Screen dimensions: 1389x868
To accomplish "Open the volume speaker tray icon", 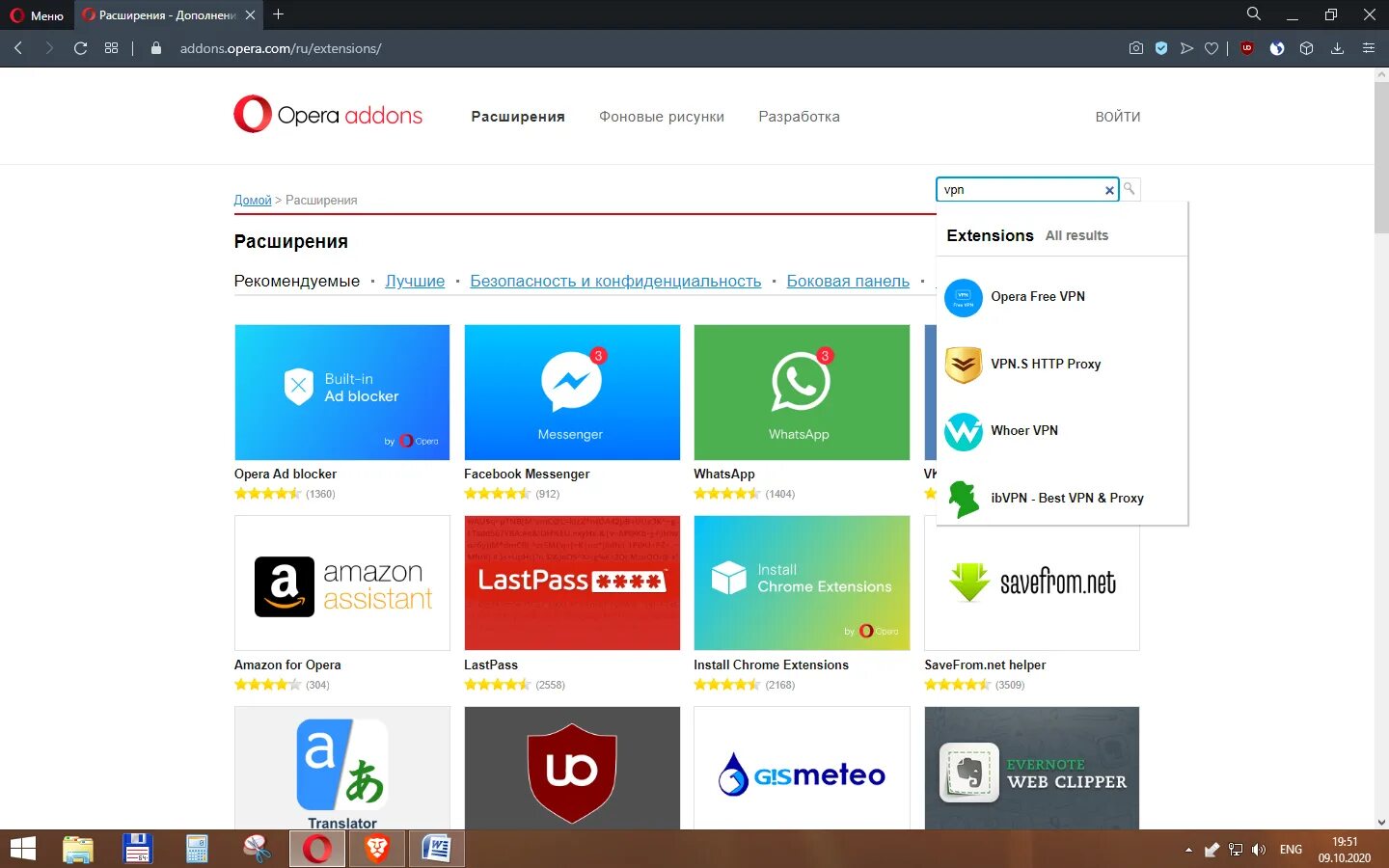I will [x=1258, y=850].
